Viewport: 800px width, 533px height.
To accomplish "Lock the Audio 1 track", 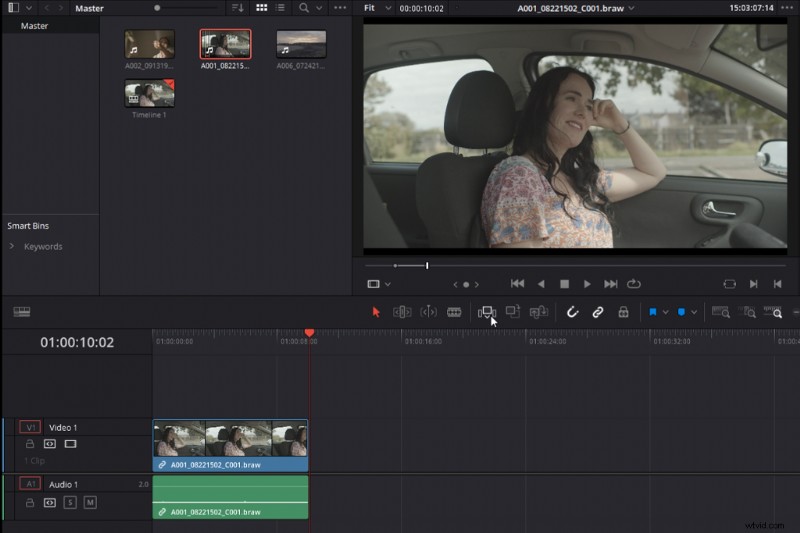I will tap(30, 503).
